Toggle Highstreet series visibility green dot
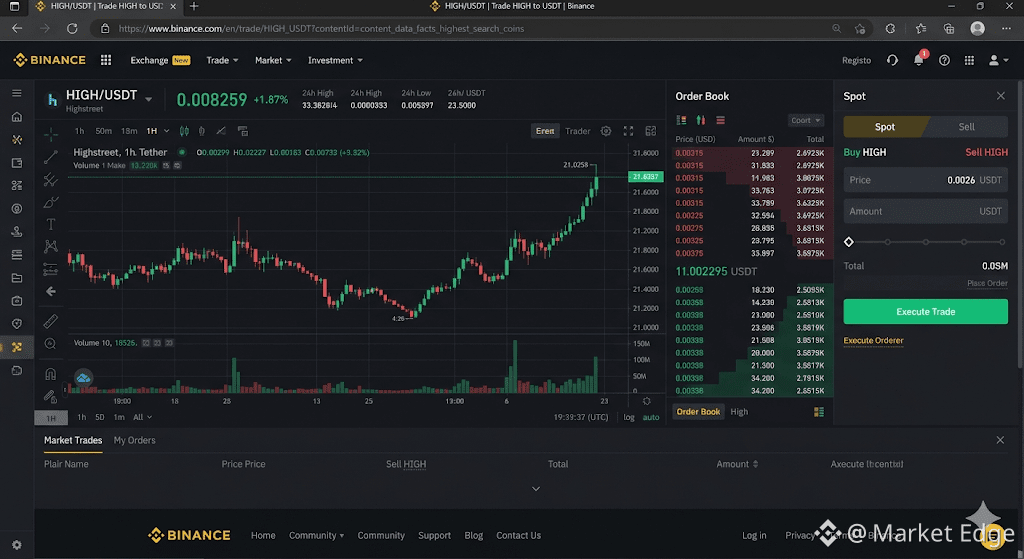This screenshot has height=559, width=1024. coord(182,152)
